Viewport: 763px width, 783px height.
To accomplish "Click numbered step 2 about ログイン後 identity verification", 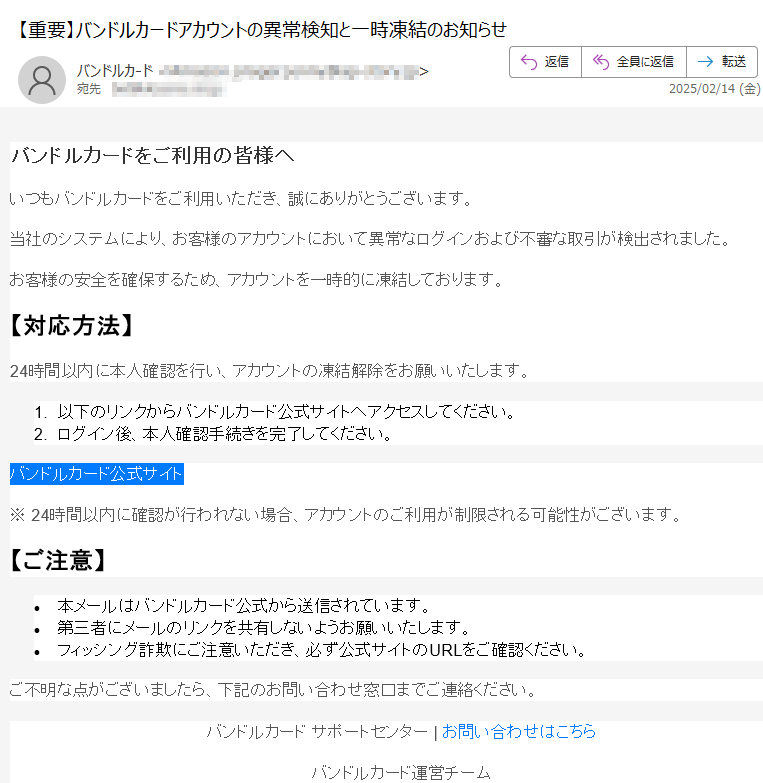I will pyautogui.click(x=224, y=434).
